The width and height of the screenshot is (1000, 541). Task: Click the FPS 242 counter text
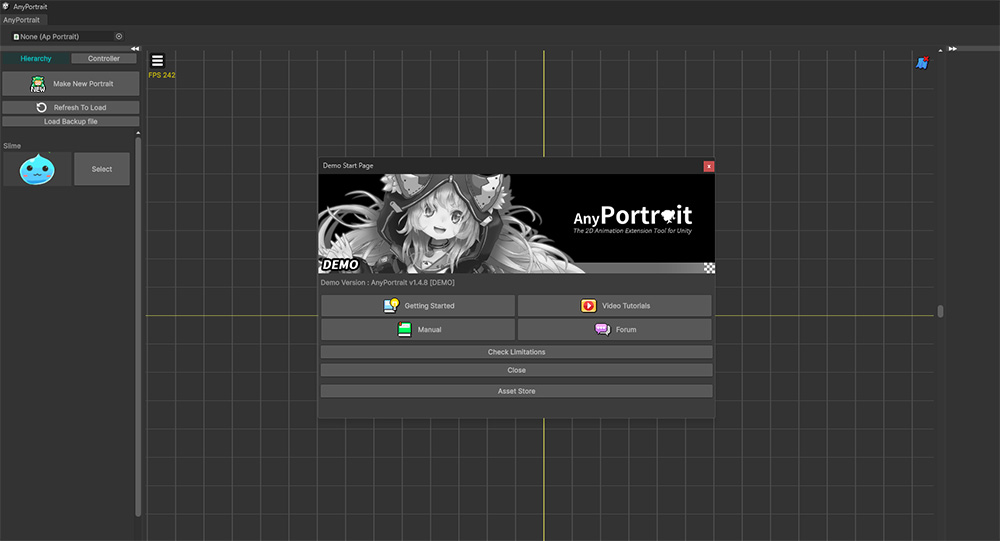(162, 75)
